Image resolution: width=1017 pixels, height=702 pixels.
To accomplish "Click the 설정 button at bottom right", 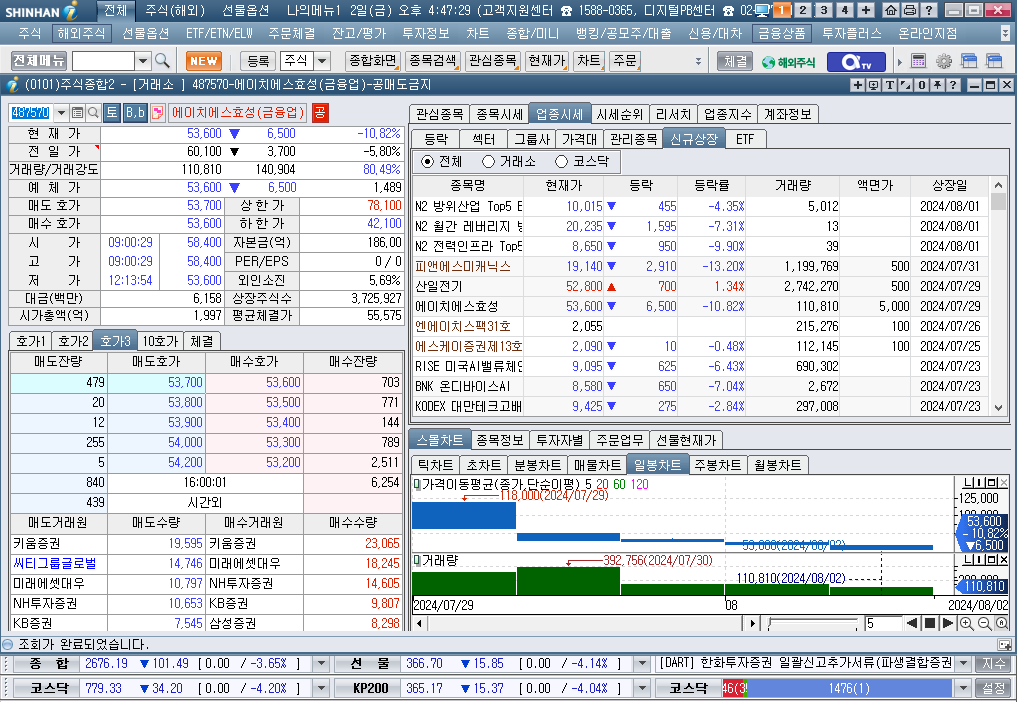I will (x=994, y=688).
